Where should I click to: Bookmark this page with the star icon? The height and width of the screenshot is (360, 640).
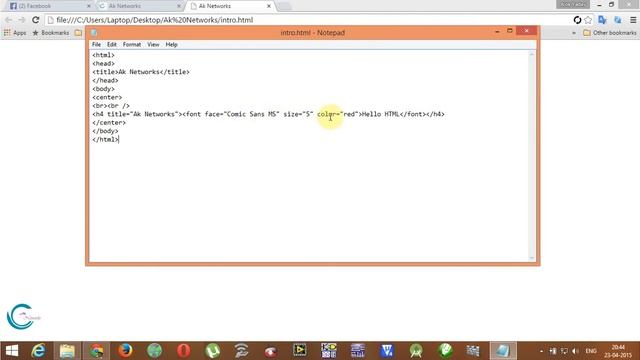pyautogui.click(x=588, y=20)
